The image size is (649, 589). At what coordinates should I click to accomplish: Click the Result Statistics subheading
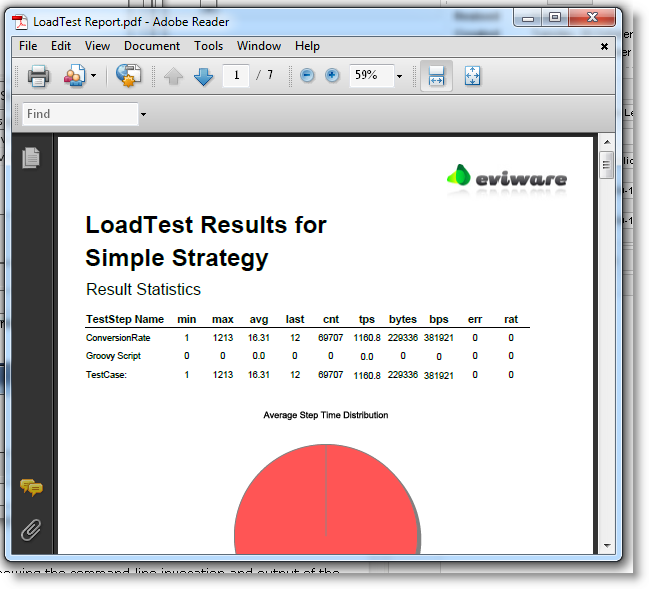coord(143,289)
